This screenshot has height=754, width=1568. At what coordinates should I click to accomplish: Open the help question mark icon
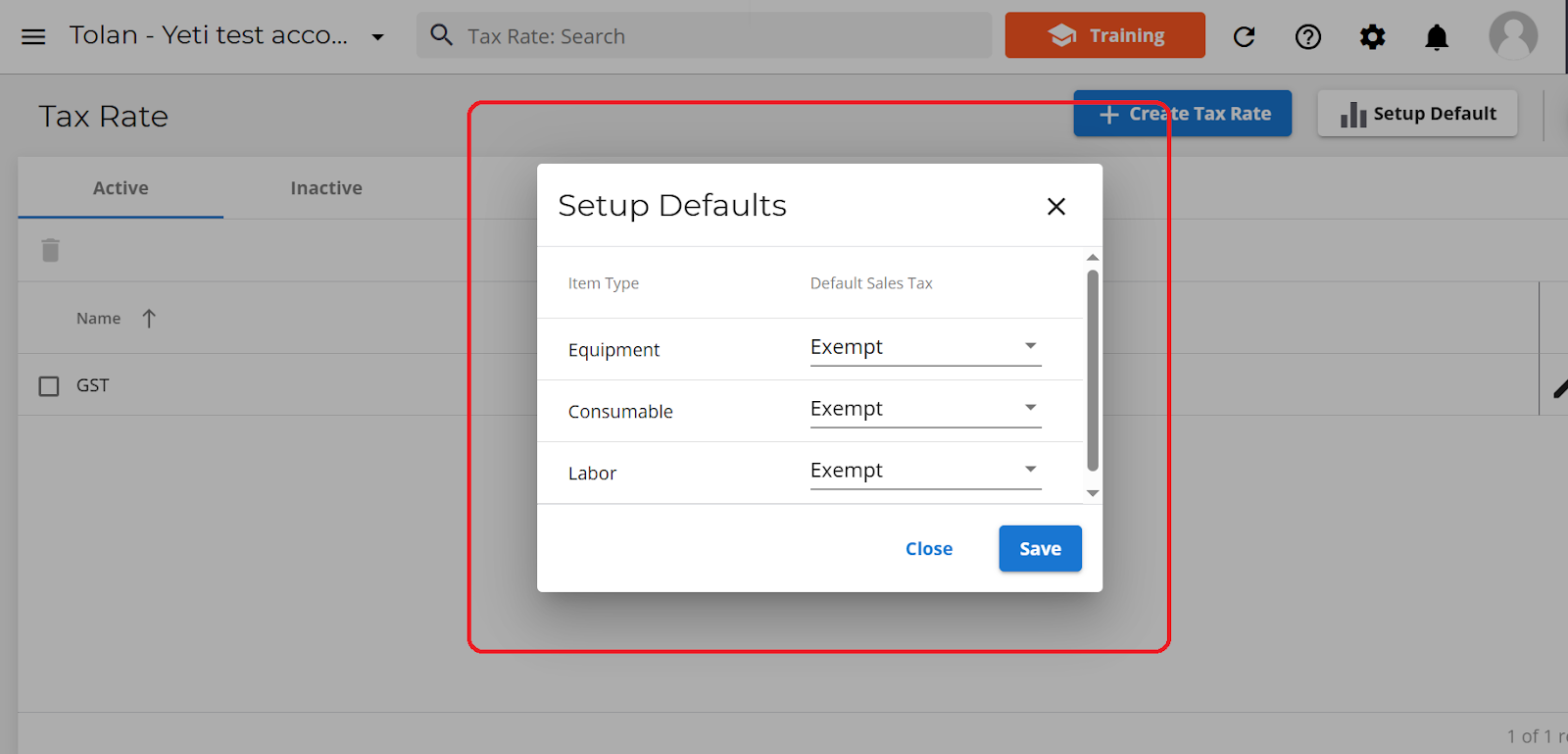(1308, 37)
